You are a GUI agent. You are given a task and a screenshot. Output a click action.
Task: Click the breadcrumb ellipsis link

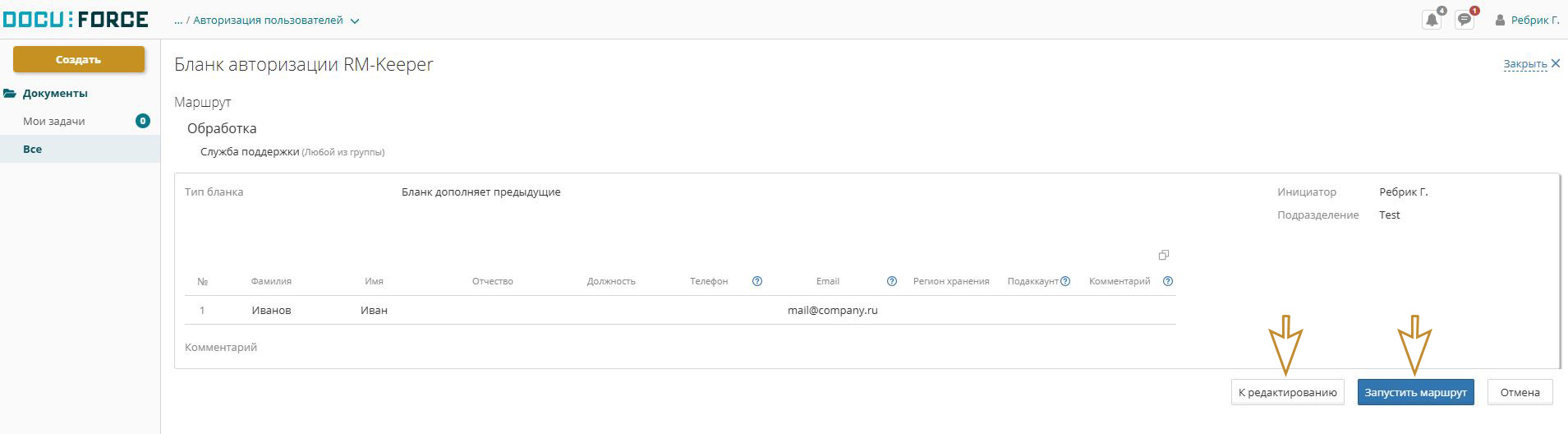tap(178, 21)
